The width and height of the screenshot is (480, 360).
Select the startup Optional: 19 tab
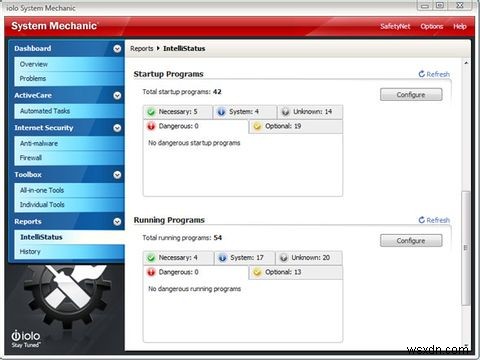[x=296, y=127]
